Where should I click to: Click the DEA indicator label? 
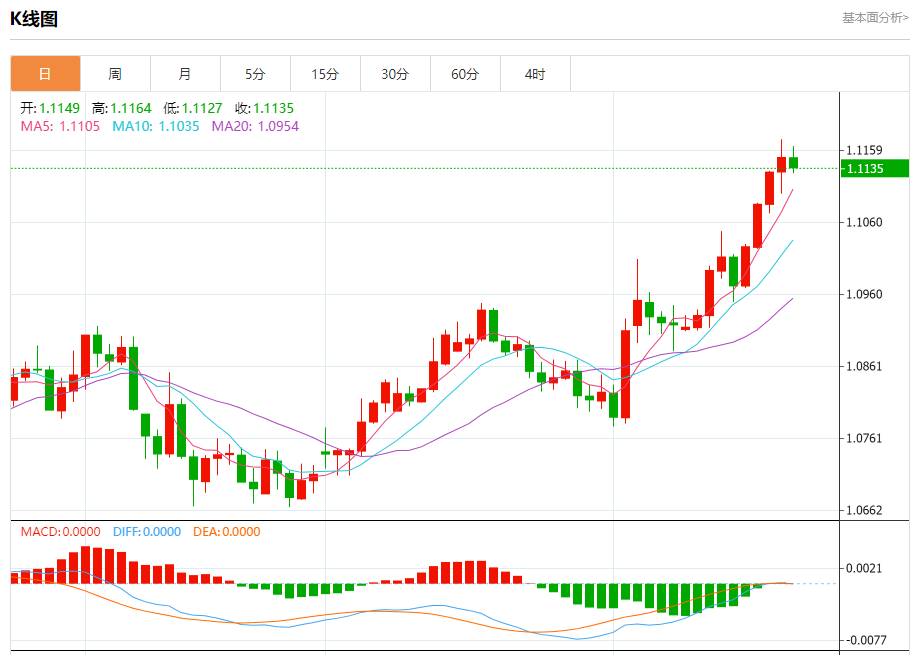[227, 532]
